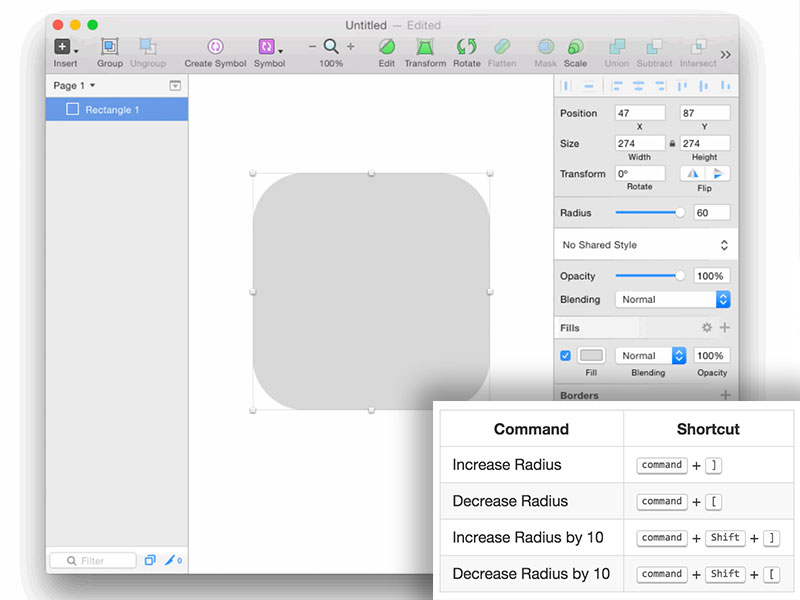
Task: Click the layer copy filter icon
Action: (x=149, y=560)
